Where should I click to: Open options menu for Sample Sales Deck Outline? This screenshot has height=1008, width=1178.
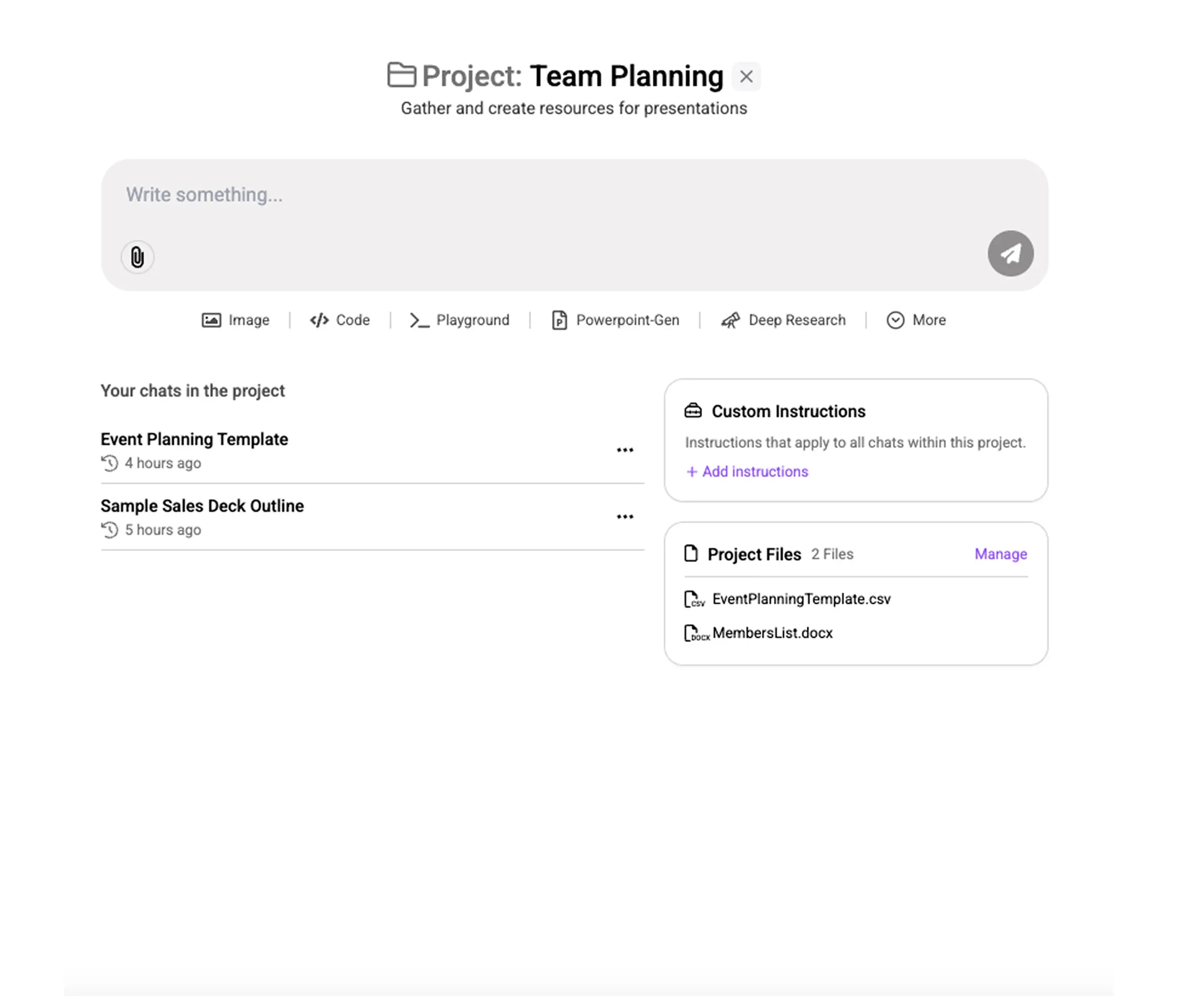[x=625, y=517]
